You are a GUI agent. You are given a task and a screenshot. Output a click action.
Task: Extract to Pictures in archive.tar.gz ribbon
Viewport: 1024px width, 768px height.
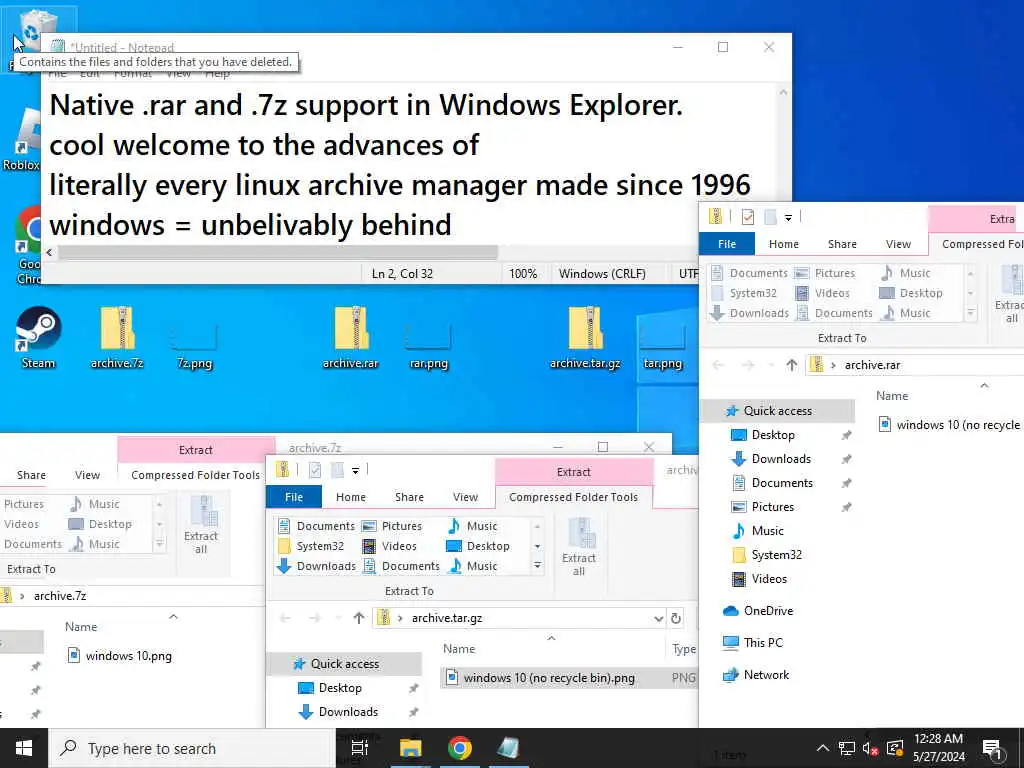[x=392, y=526]
